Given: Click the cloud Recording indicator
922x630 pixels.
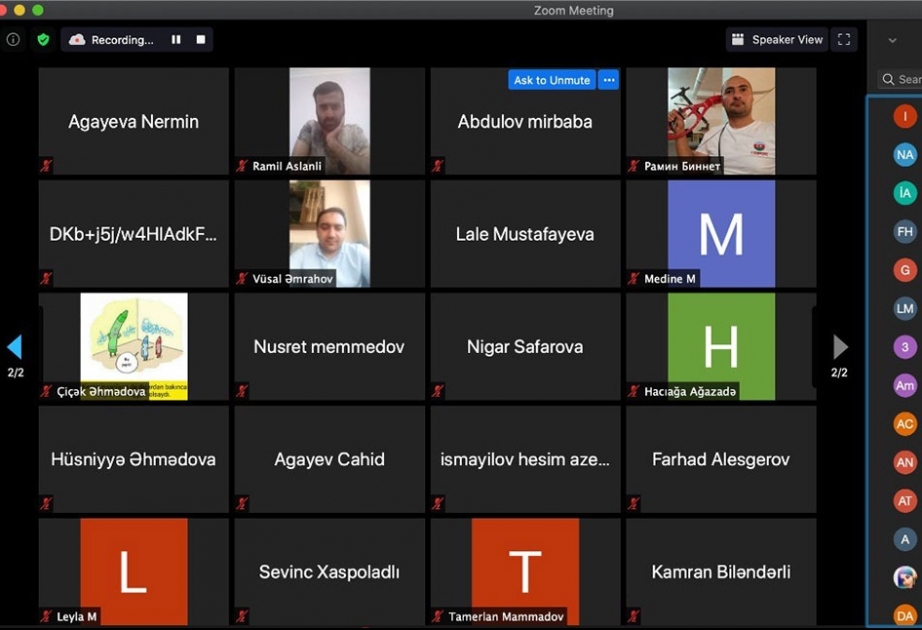Looking at the screenshot, I should (x=111, y=39).
